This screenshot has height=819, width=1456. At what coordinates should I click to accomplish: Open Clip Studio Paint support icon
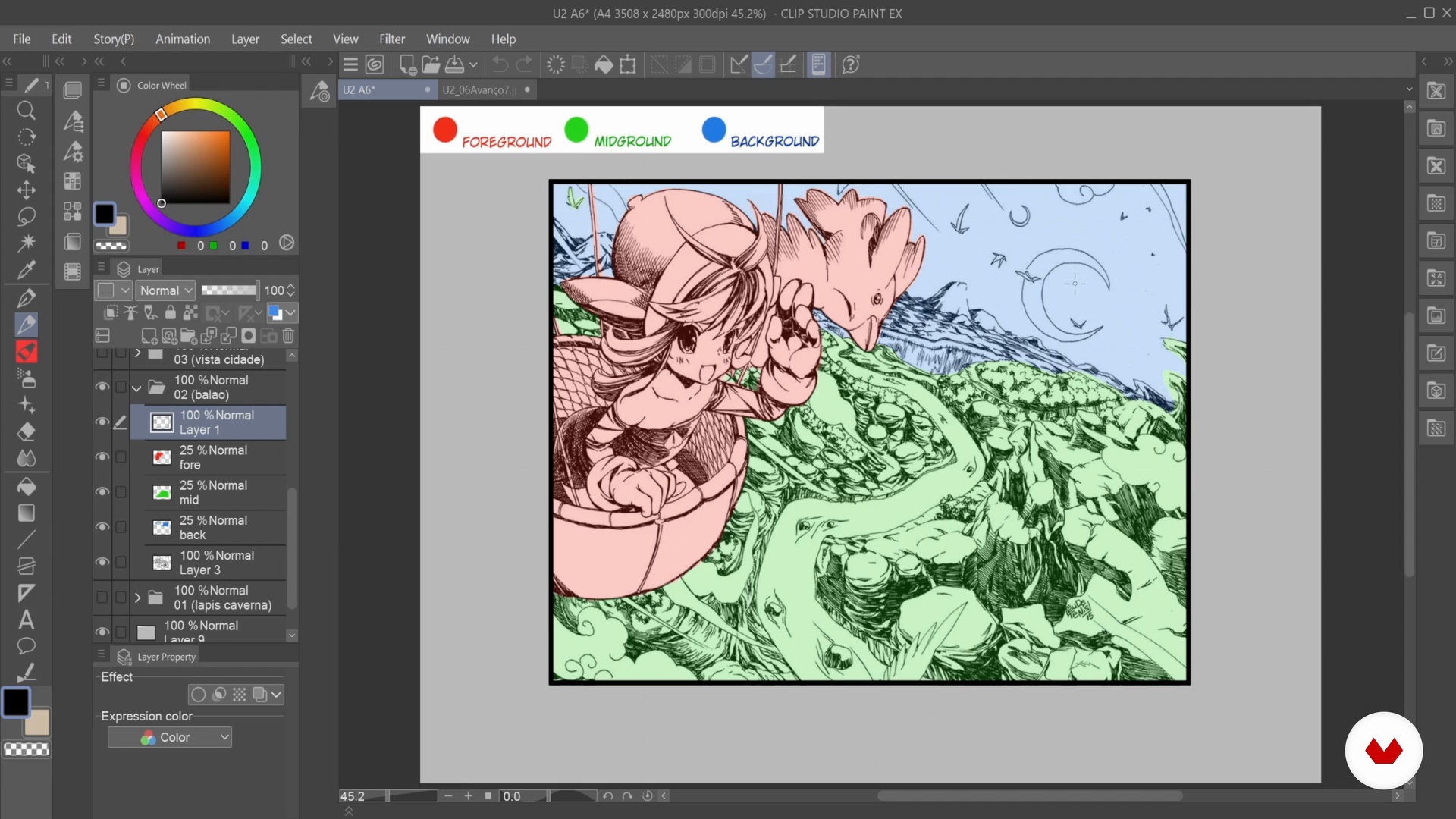tap(851, 64)
